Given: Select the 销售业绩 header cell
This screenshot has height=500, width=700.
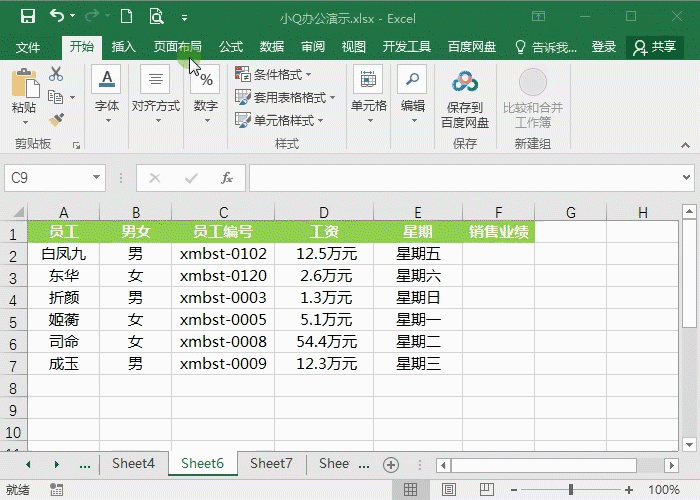Looking at the screenshot, I should (x=498, y=232).
